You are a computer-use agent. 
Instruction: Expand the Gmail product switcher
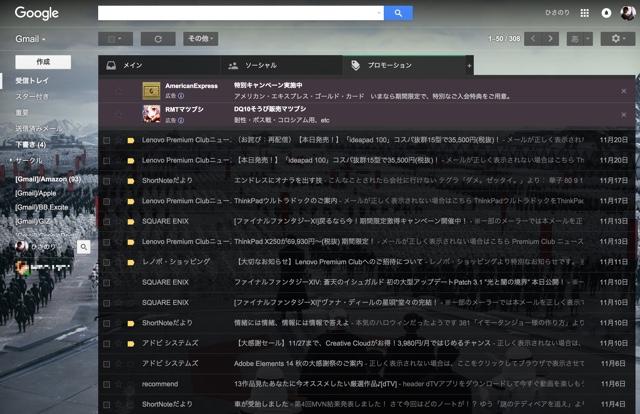[x=31, y=39]
